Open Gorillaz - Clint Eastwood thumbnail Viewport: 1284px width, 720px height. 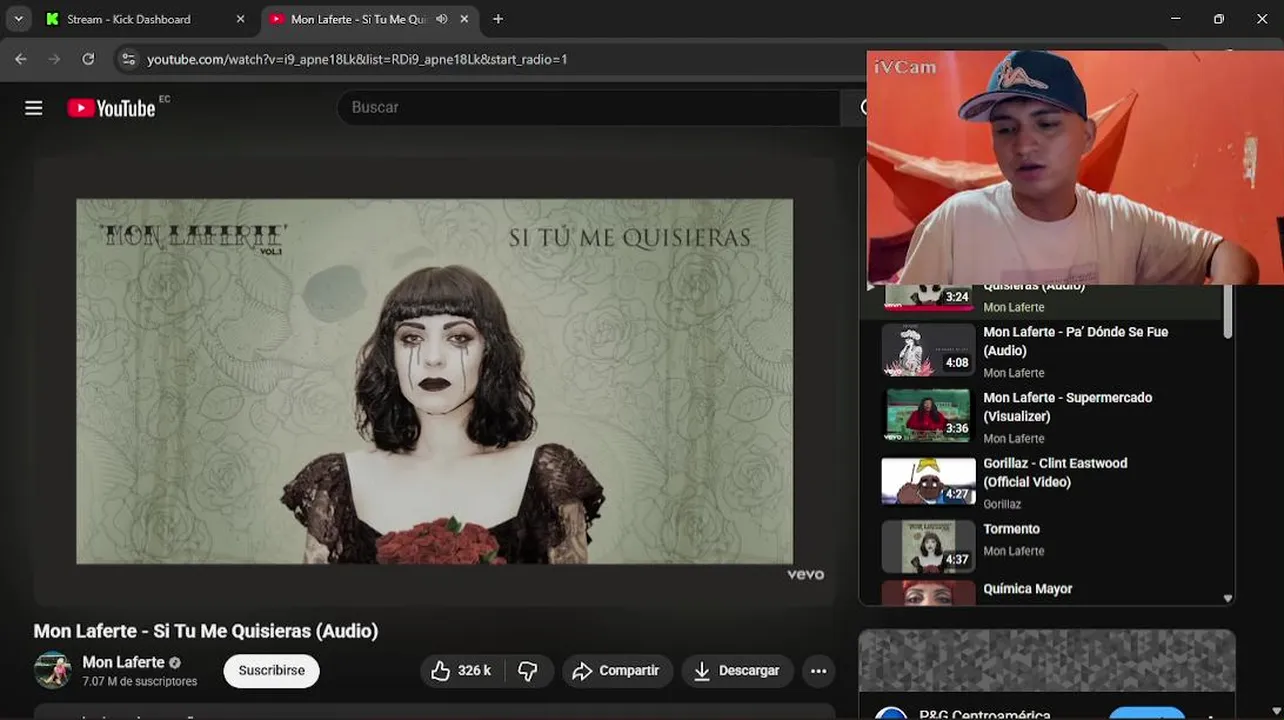coord(928,482)
